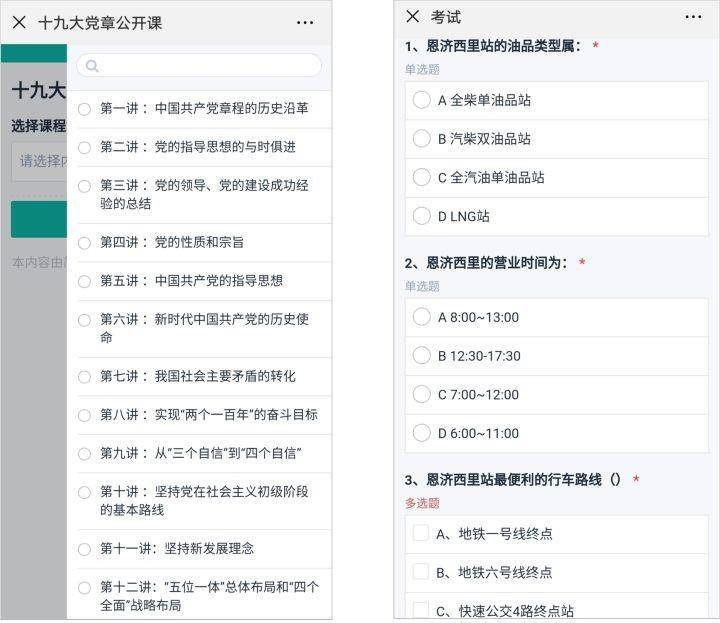Check option A 地铁一号线终点
720x623 pixels.
[421, 533]
